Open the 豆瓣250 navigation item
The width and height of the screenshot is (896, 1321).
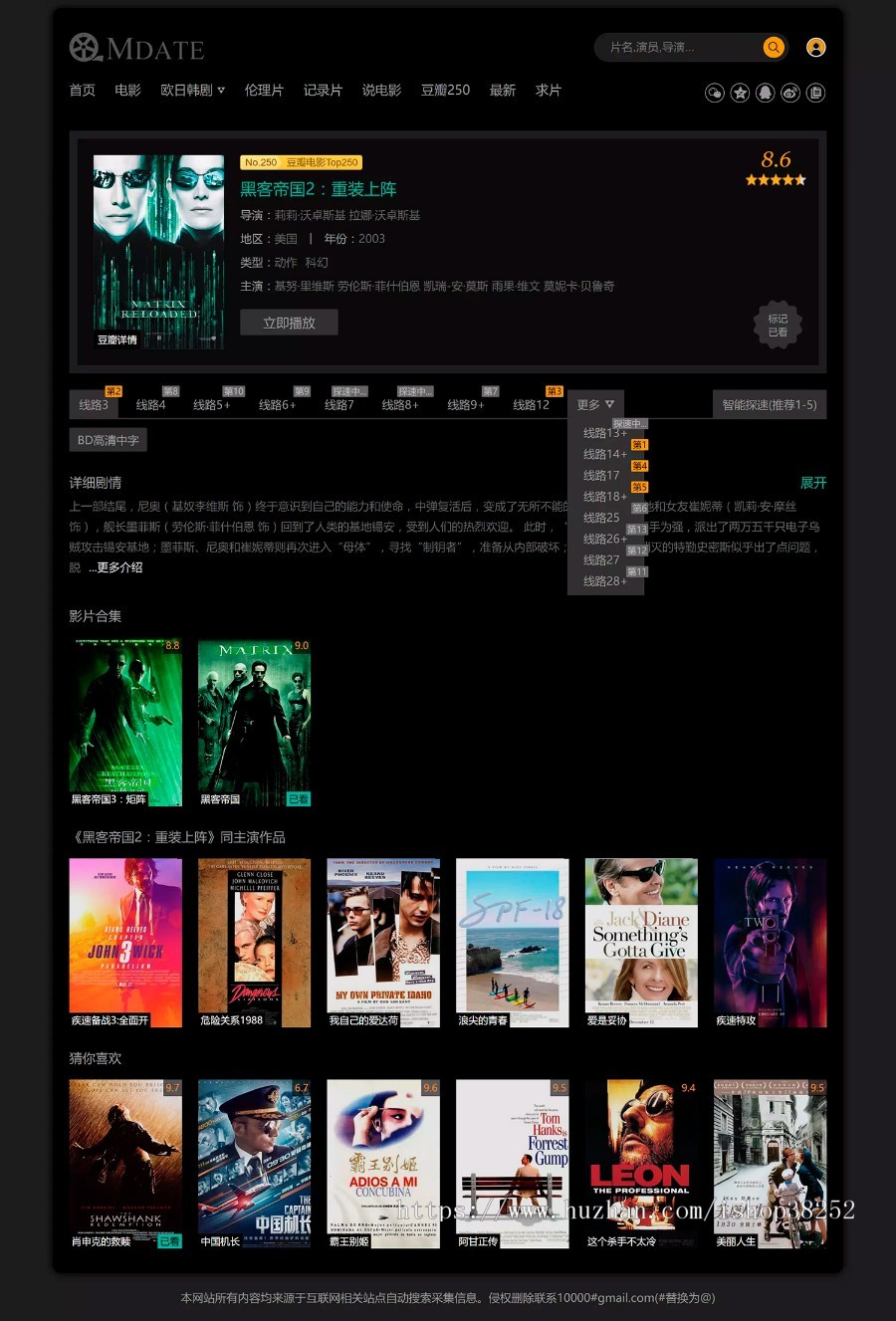tap(445, 90)
